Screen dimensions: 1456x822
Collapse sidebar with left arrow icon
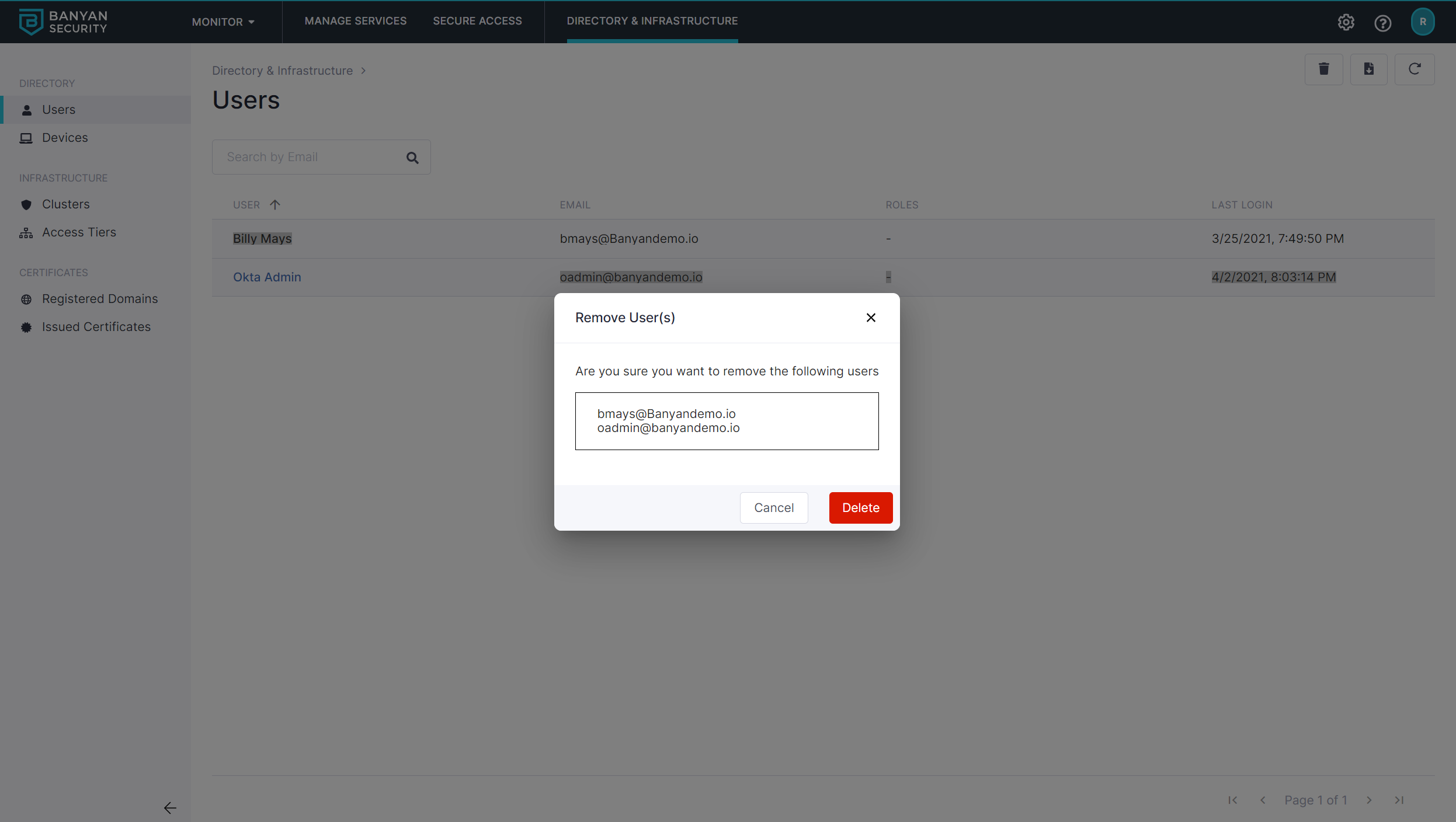(170, 808)
